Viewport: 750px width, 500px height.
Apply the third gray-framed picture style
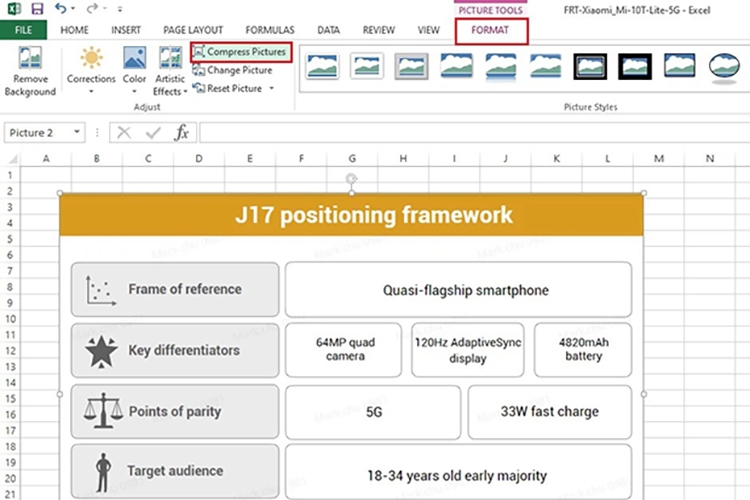[411, 66]
